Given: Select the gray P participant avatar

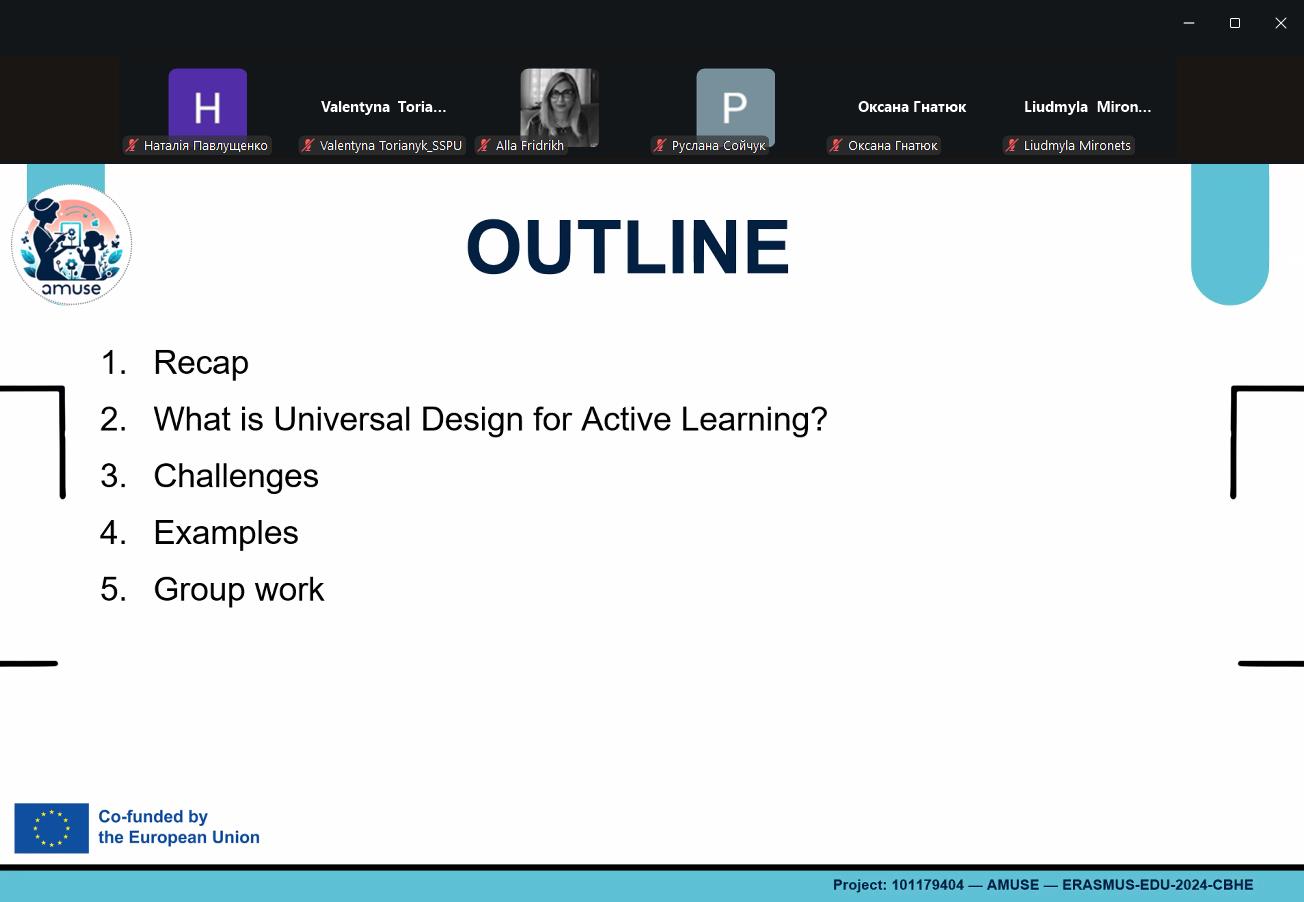Looking at the screenshot, I should click(x=735, y=104).
